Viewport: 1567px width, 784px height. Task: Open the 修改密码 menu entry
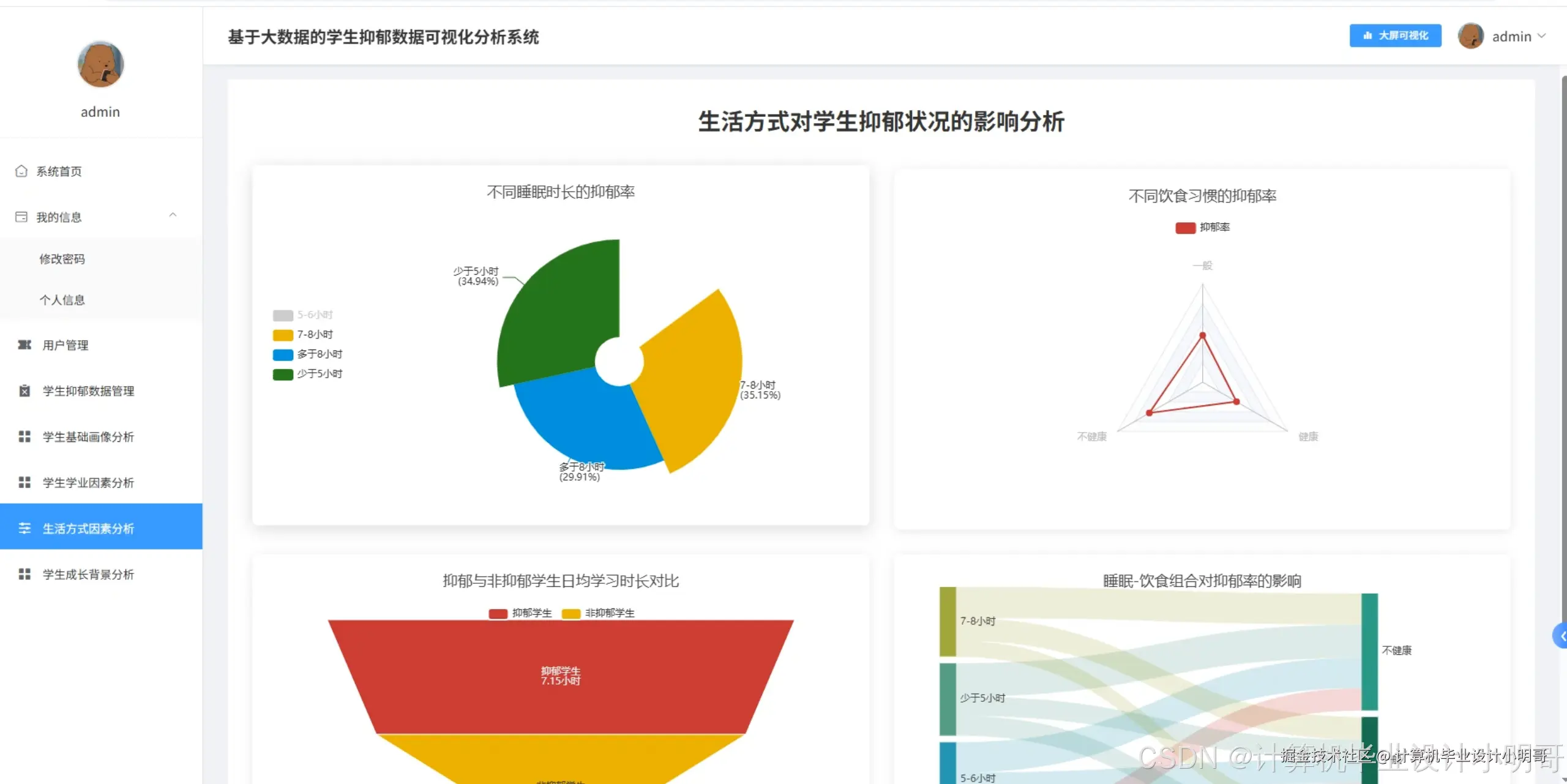(x=62, y=258)
